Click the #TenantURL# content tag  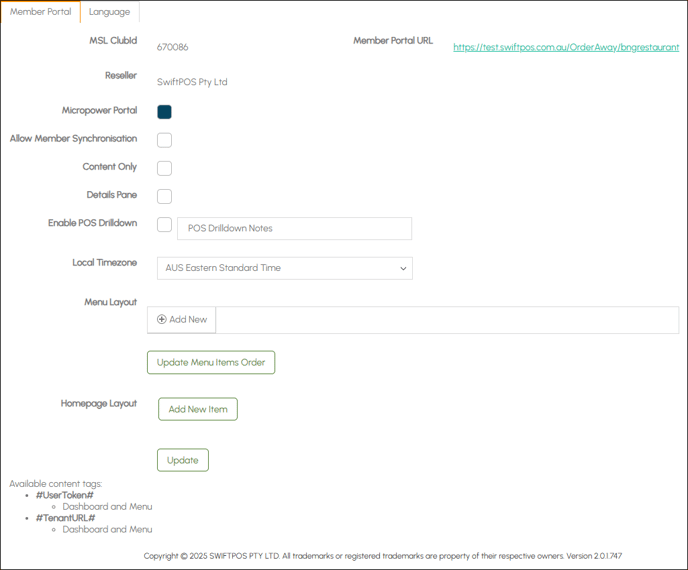tap(66, 518)
